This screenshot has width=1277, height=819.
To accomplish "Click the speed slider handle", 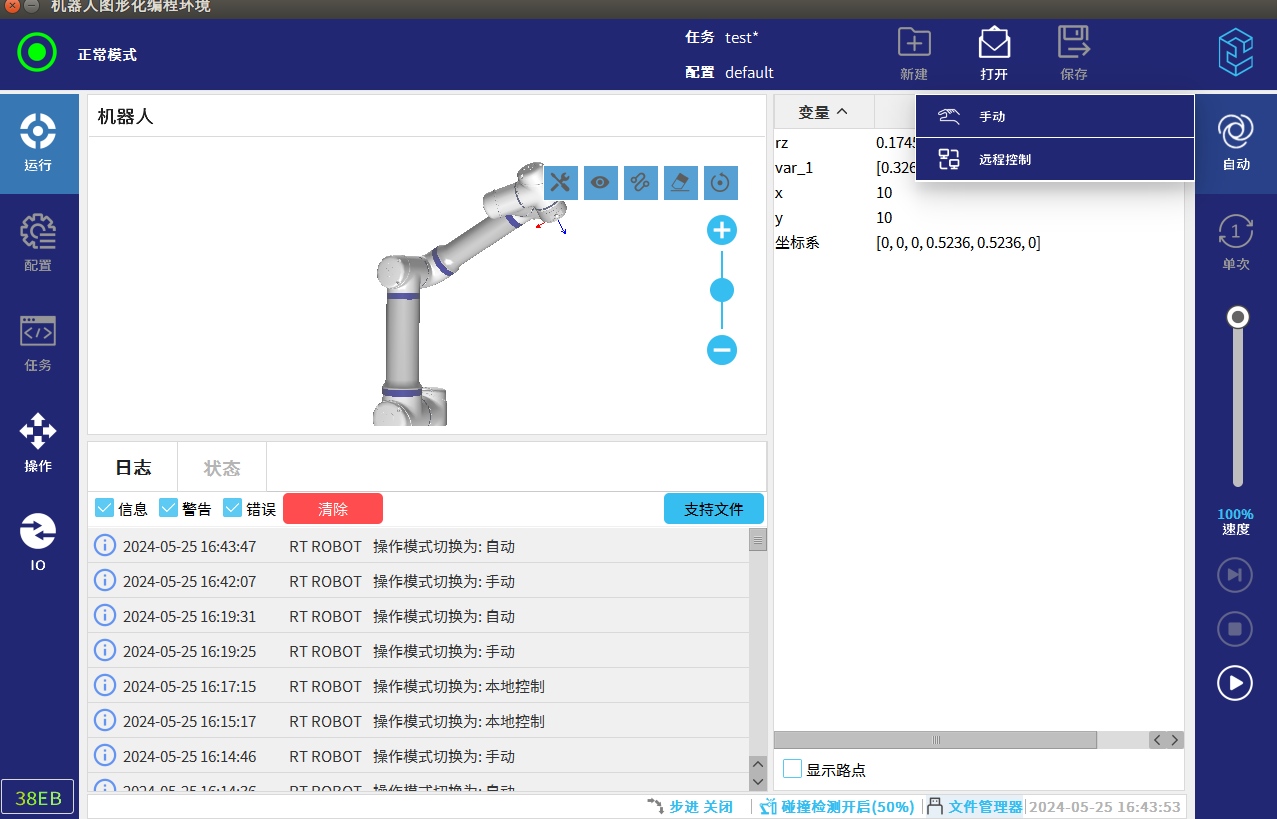I will pyautogui.click(x=1238, y=317).
